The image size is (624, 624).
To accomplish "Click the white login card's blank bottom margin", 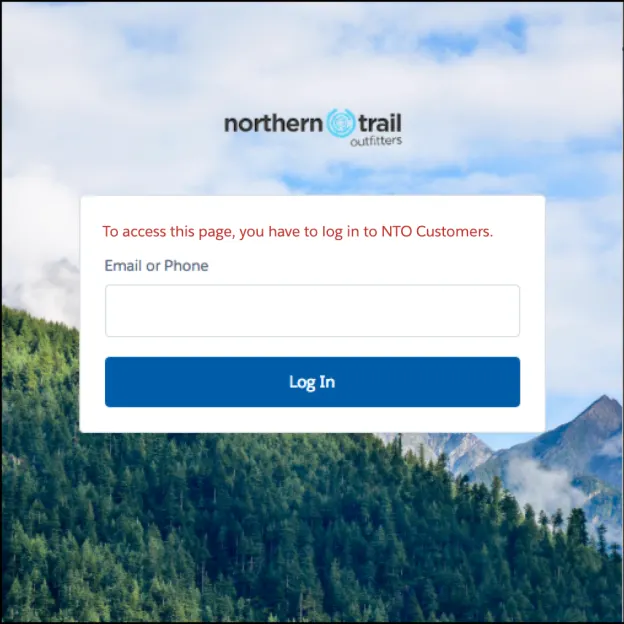I will (x=312, y=420).
